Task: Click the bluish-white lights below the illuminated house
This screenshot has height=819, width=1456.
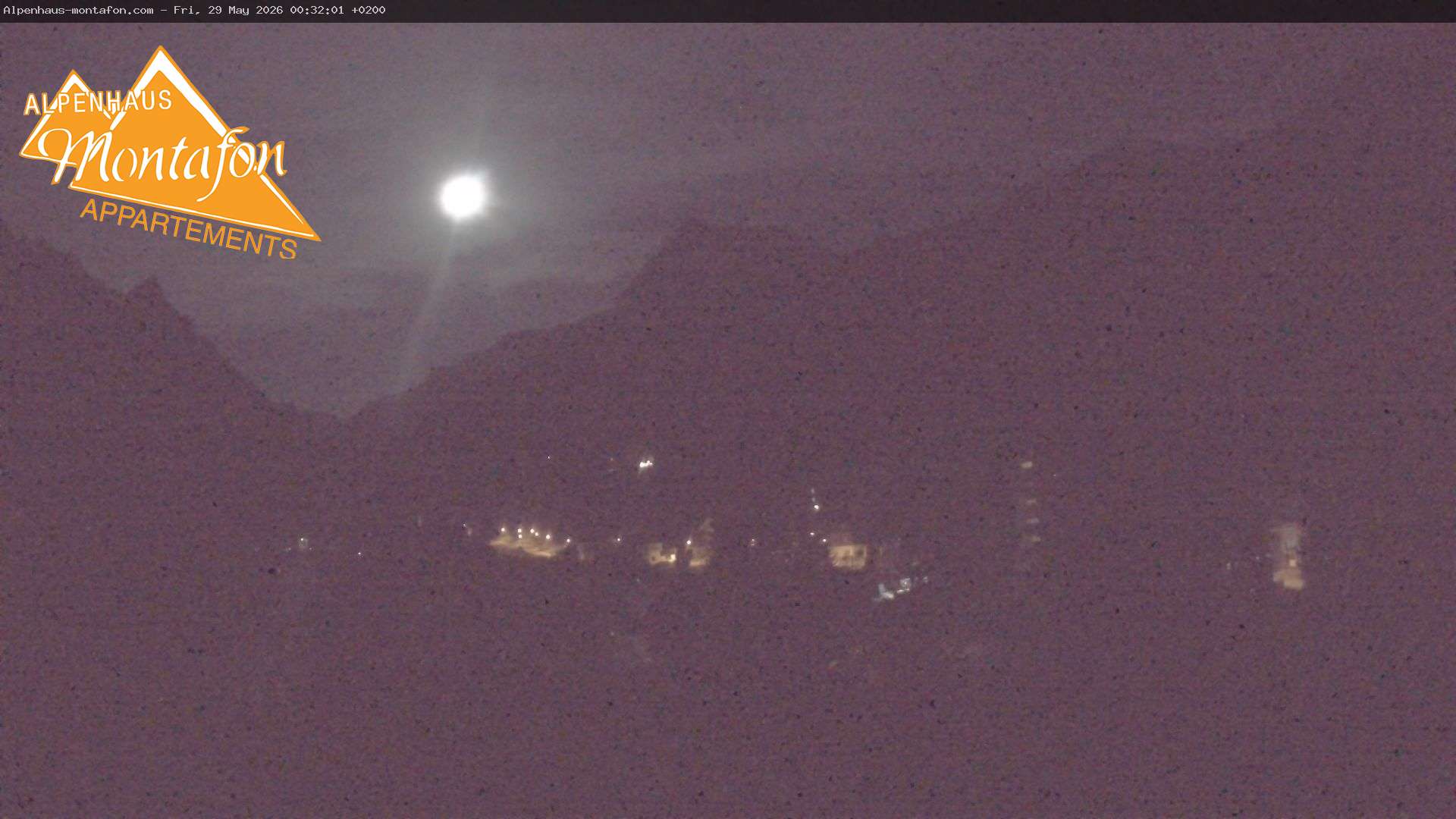Action: [901, 587]
